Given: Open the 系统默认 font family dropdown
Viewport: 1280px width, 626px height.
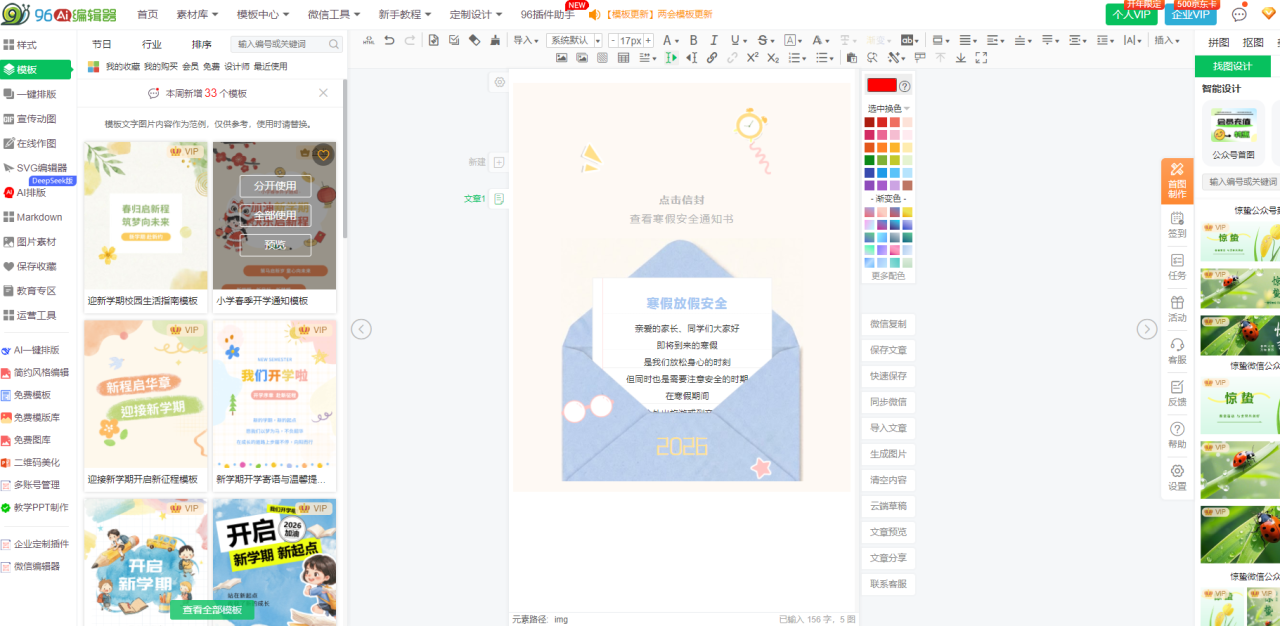Looking at the screenshot, I should click(574, 40).
